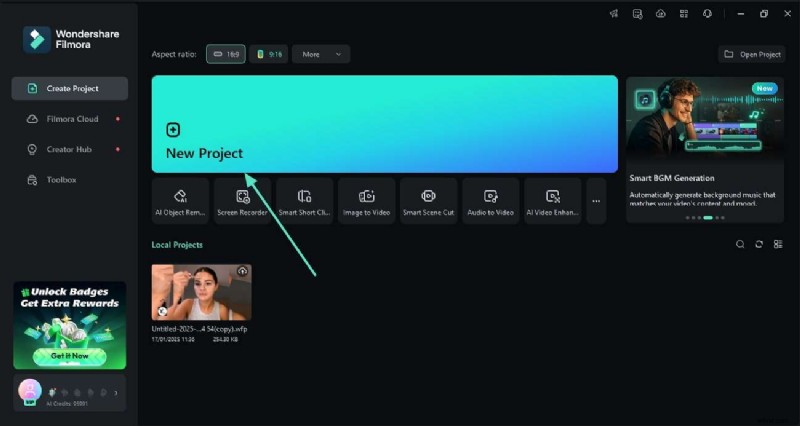
Task: Open the Toolbox section
Action: [70, 180]
